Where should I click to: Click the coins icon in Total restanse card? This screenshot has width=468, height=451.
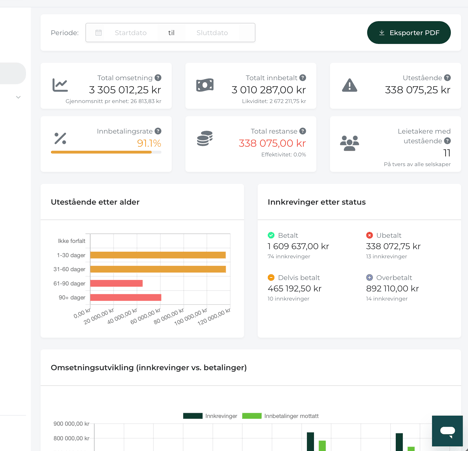click(x=205, y=138)
